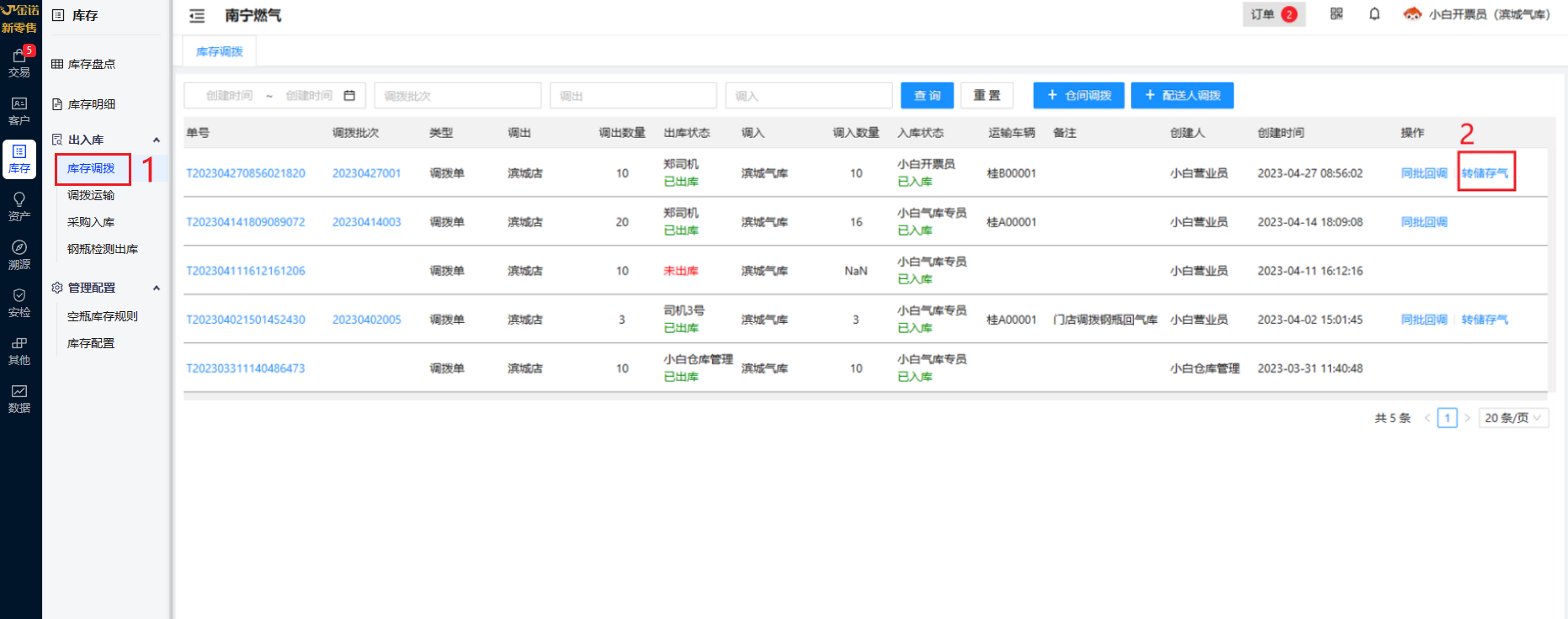Open order T202304270856021820

246,173
